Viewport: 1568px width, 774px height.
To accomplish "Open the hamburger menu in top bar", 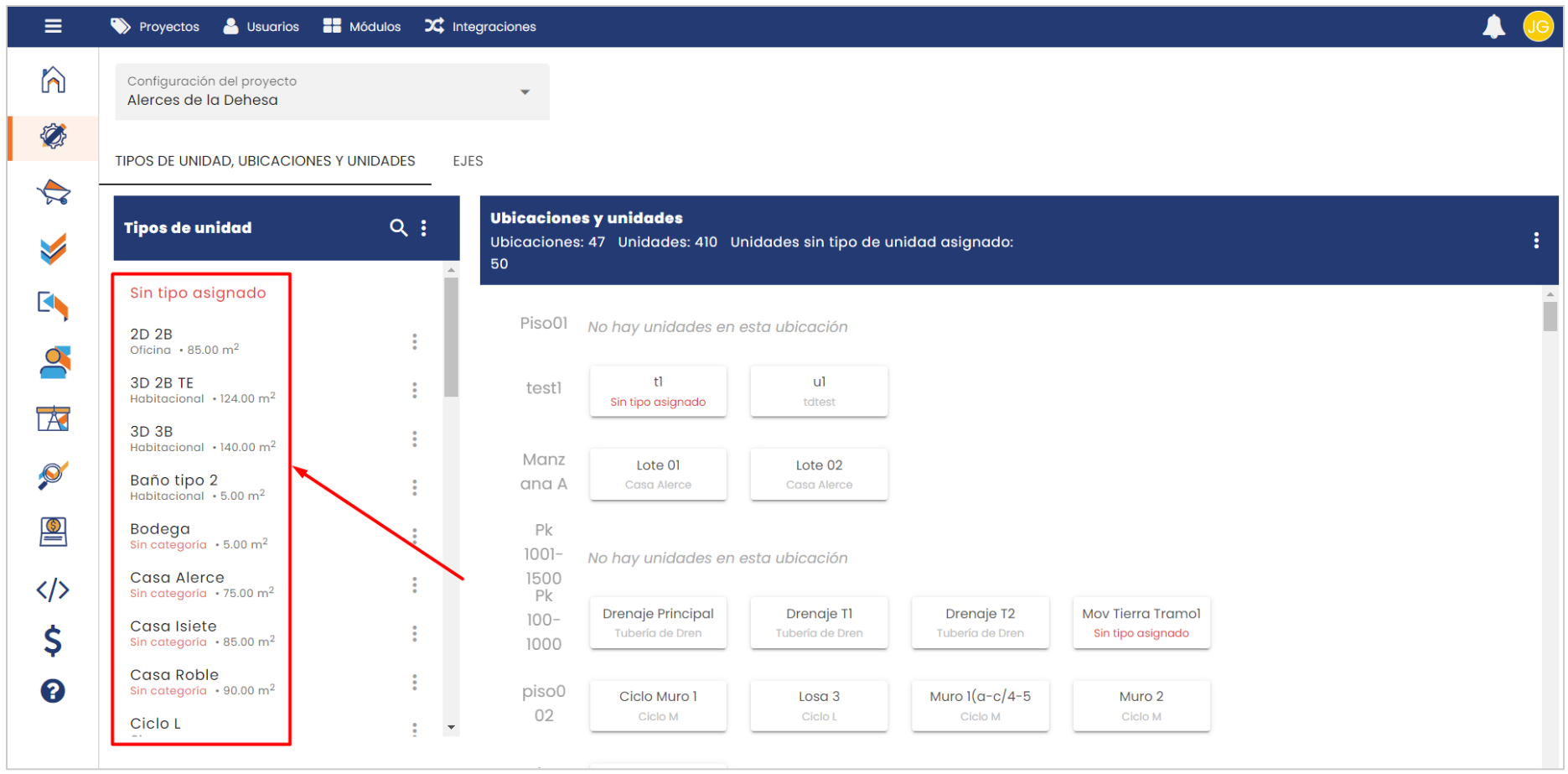I will coord(53,26).
